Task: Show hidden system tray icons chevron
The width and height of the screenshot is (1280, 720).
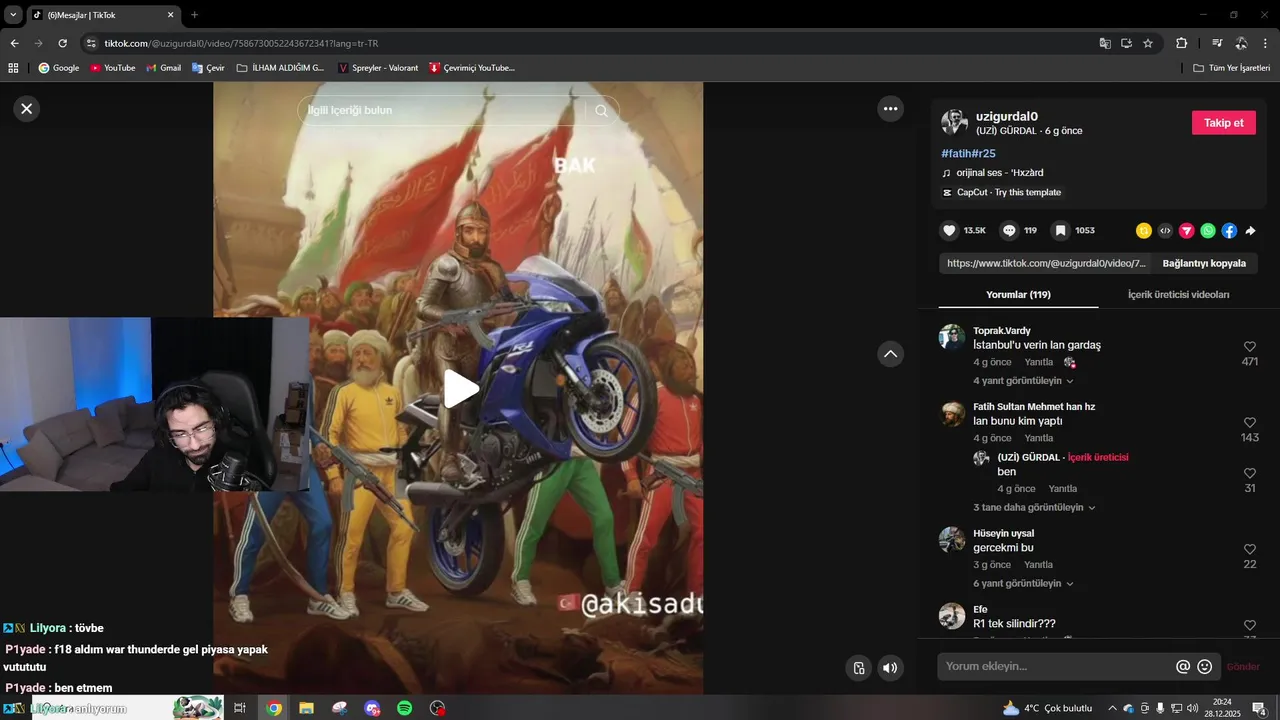Action: coord(1112,708)
